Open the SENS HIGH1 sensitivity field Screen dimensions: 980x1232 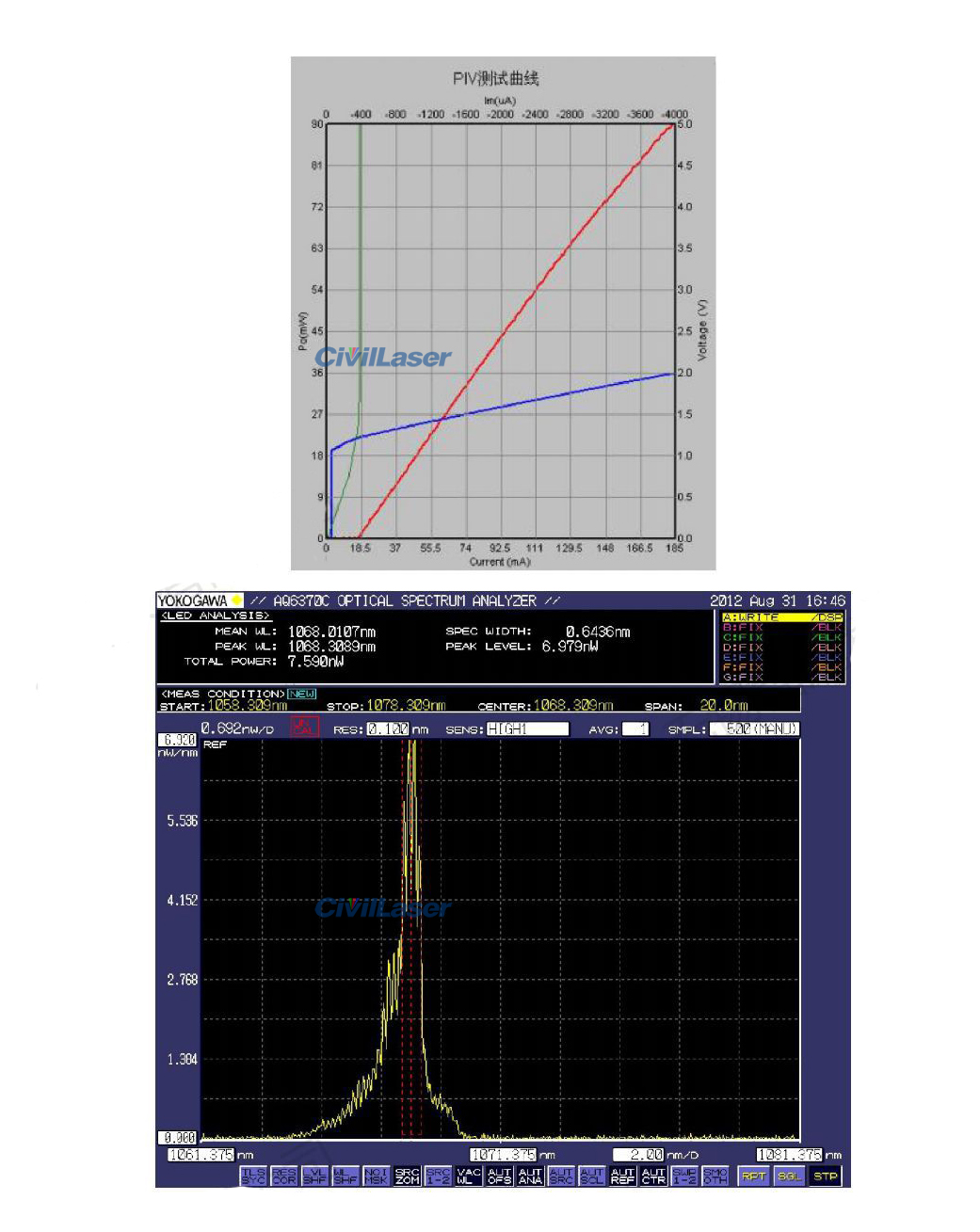tap(527, 728)
